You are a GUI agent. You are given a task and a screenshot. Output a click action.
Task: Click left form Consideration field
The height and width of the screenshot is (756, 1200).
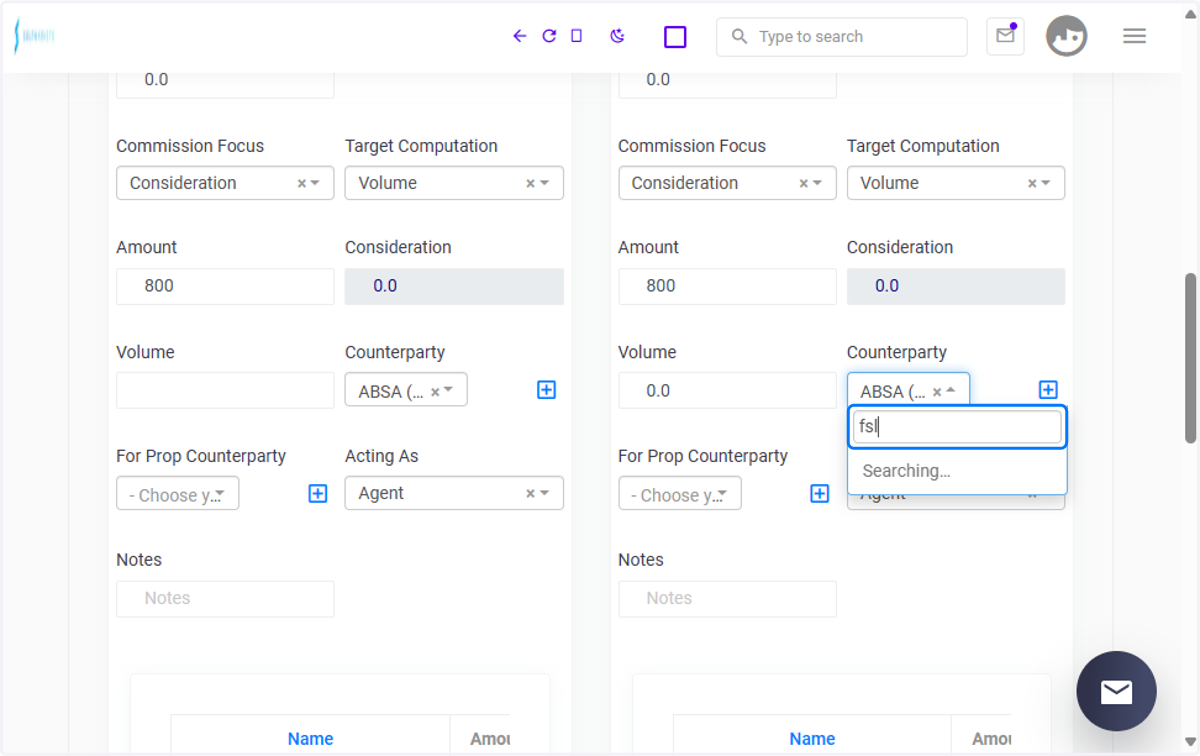point(454,286)
